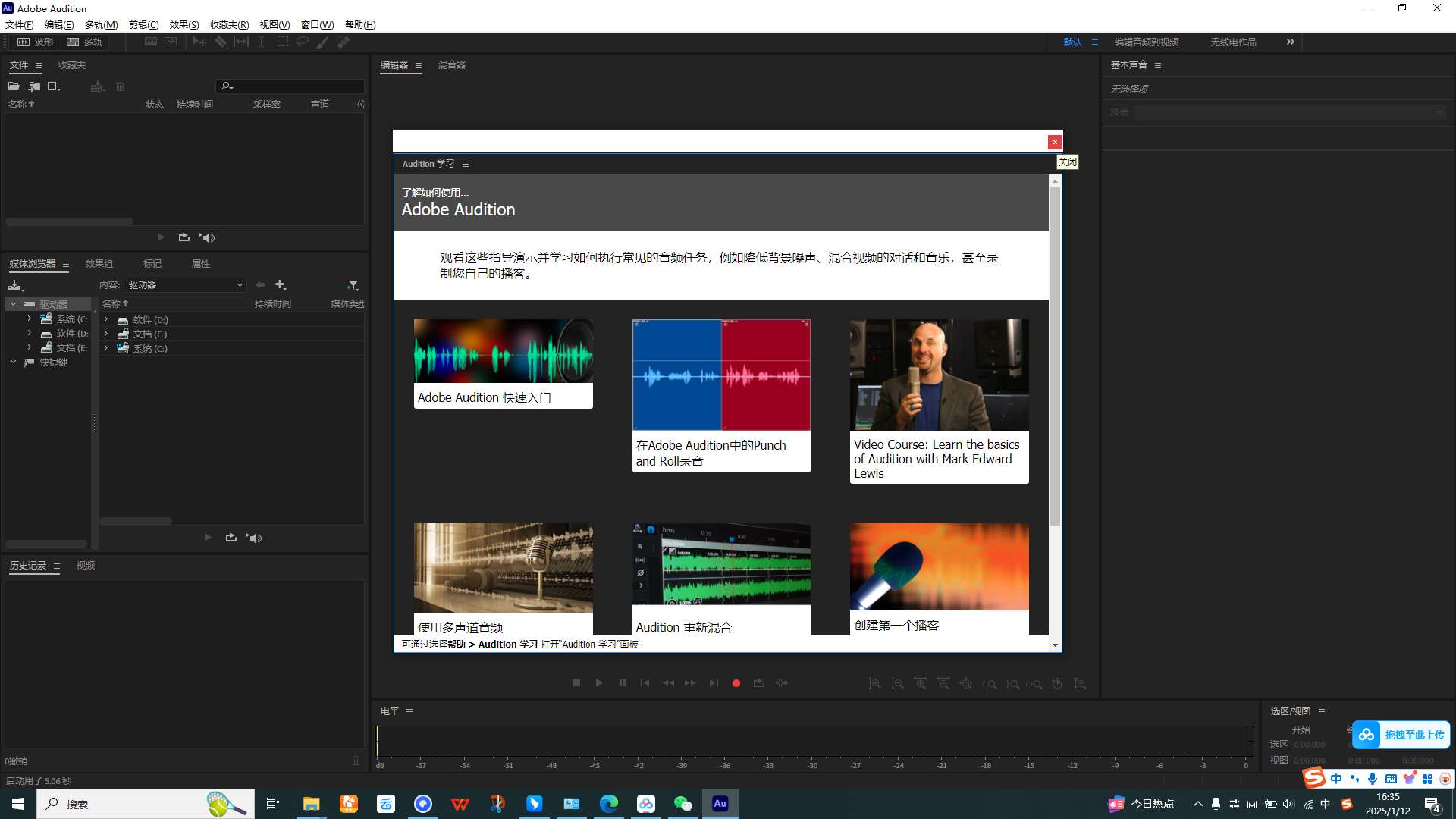Expand 文档 (E:) row in contents list
The width and height of the screenshot is (1456, 819).
pyautogui.click(x=106, y=334)
